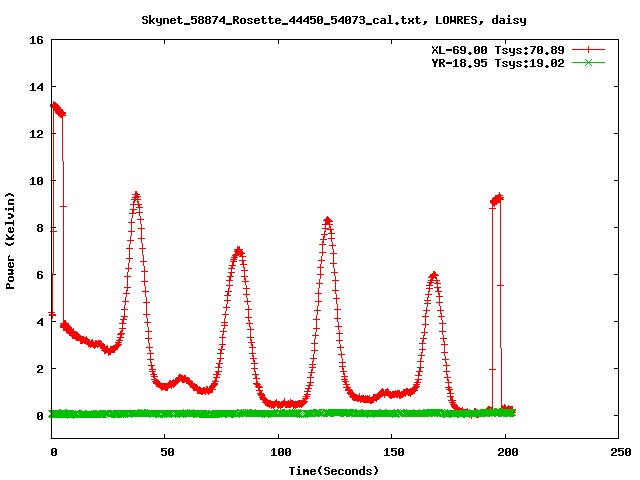Click the y-axis tick label 14
640x480 pixels.
36,87
